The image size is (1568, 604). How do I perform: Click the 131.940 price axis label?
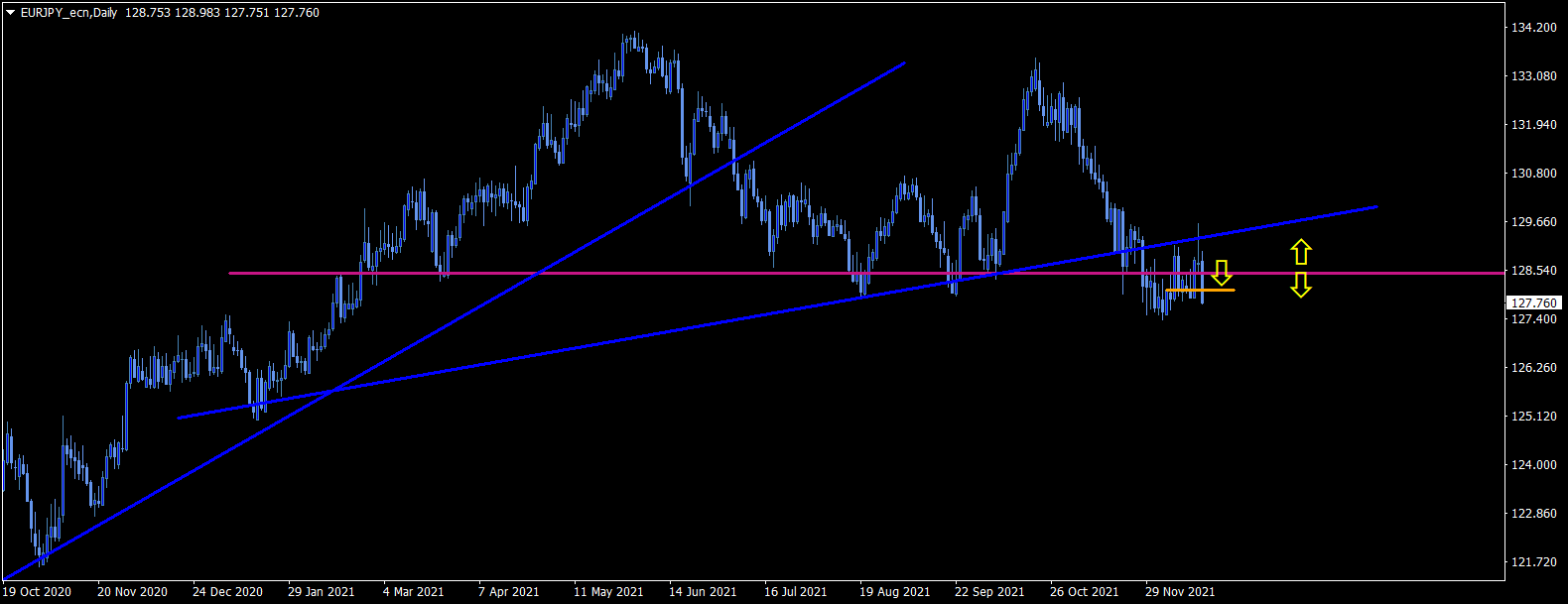[1533, 125]
